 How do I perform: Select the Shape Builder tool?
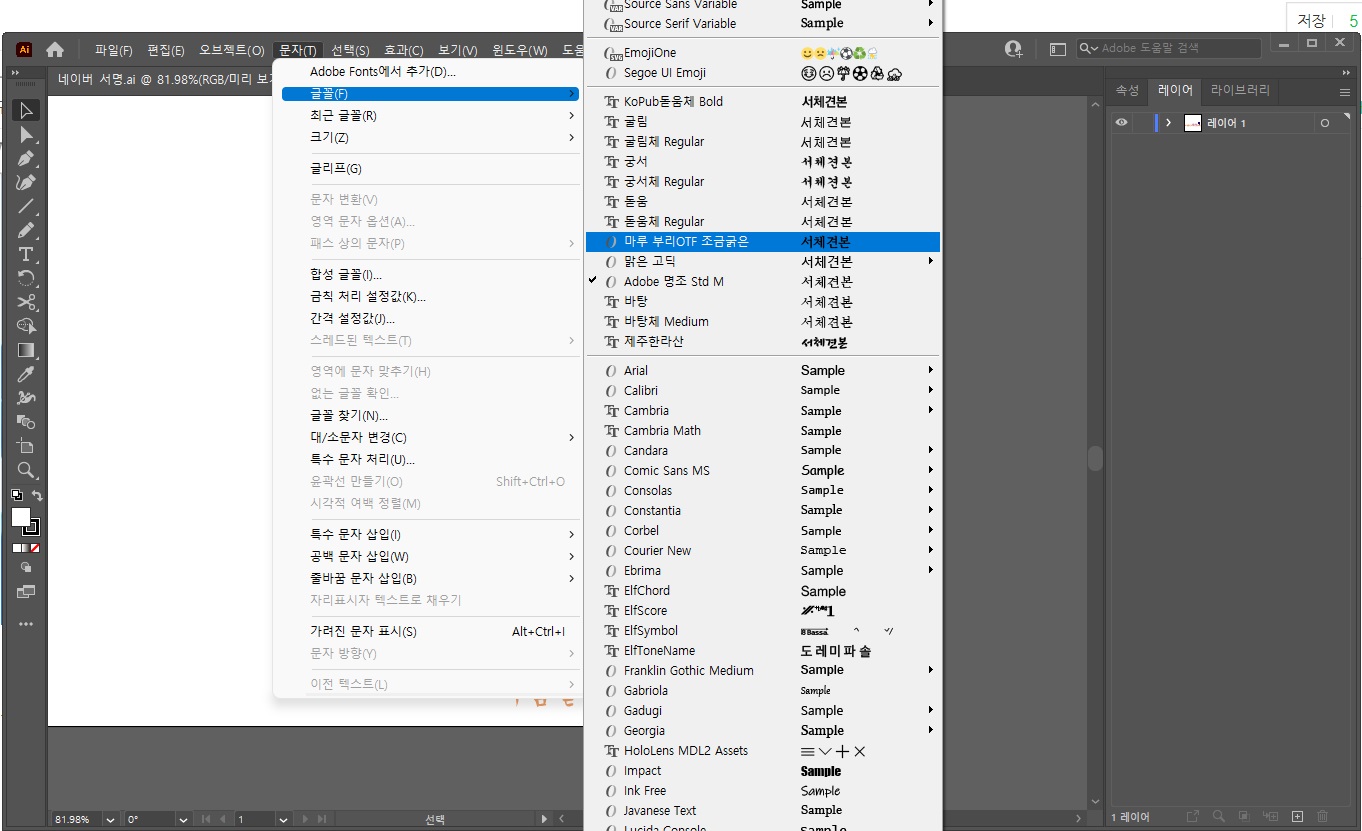(26, 327)
